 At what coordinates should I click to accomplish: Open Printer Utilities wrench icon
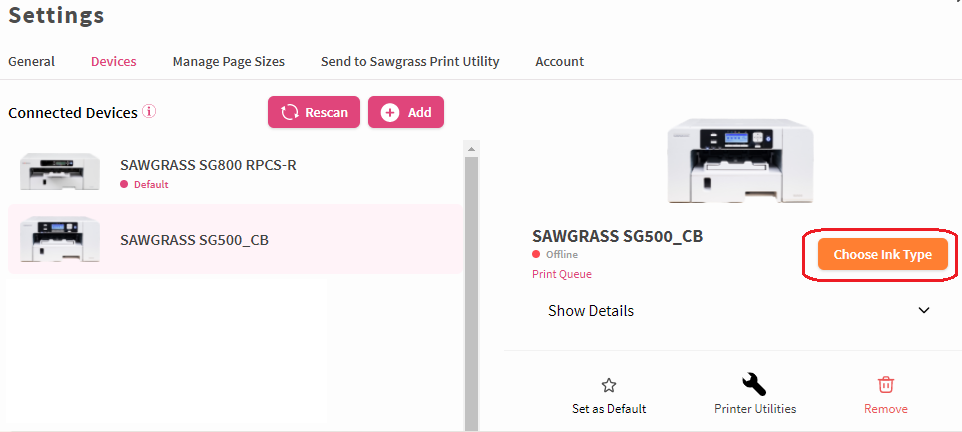754,385
